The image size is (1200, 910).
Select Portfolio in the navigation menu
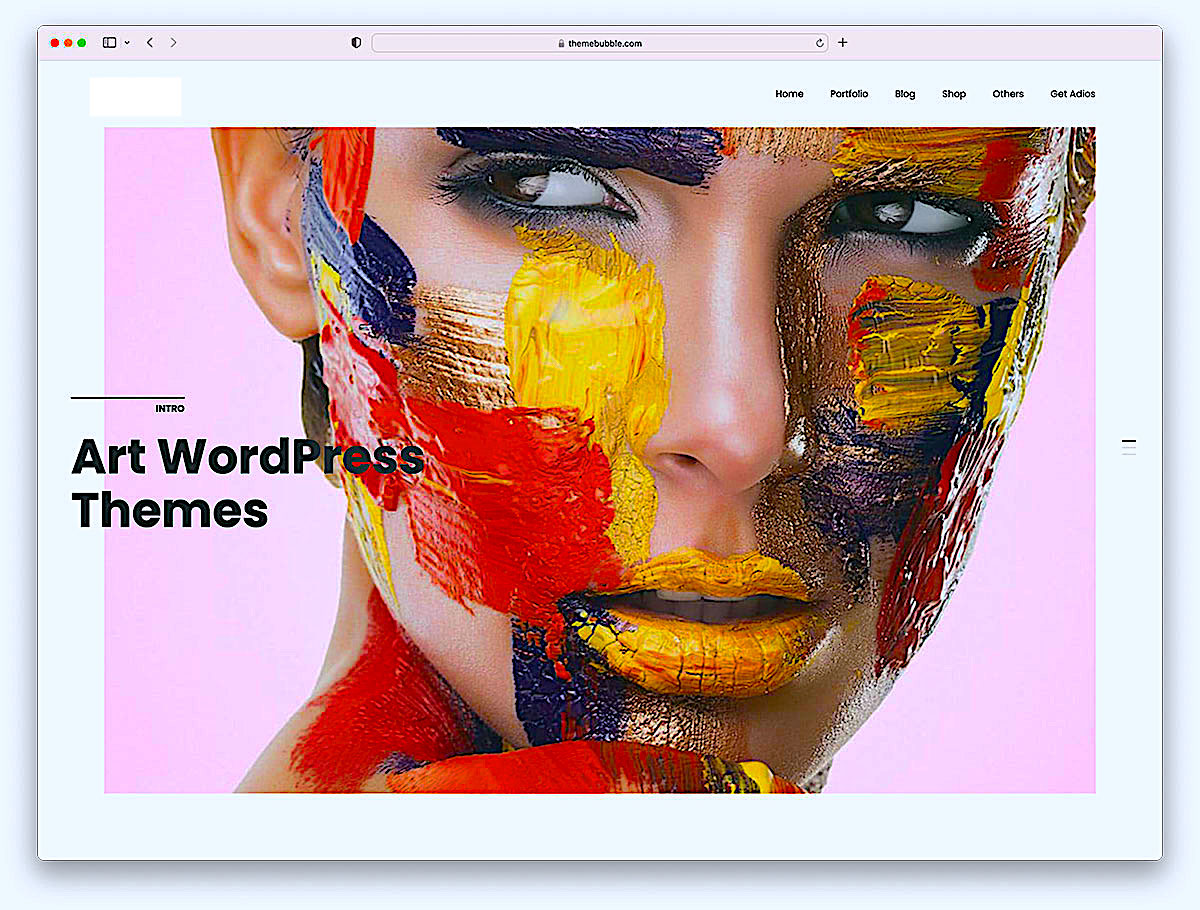coord(849,94)
